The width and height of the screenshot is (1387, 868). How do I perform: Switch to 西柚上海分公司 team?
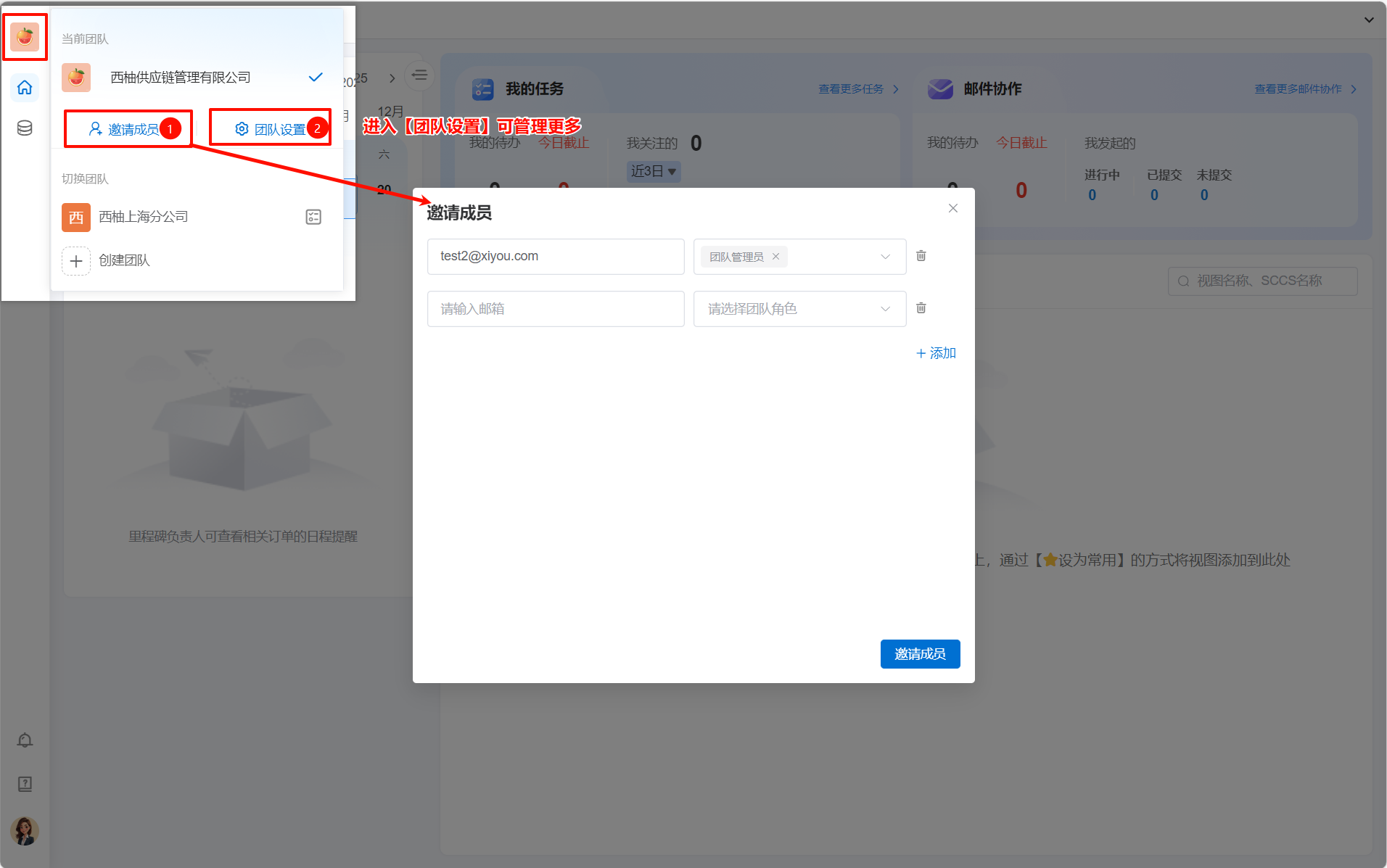click(x=143, y=217)
